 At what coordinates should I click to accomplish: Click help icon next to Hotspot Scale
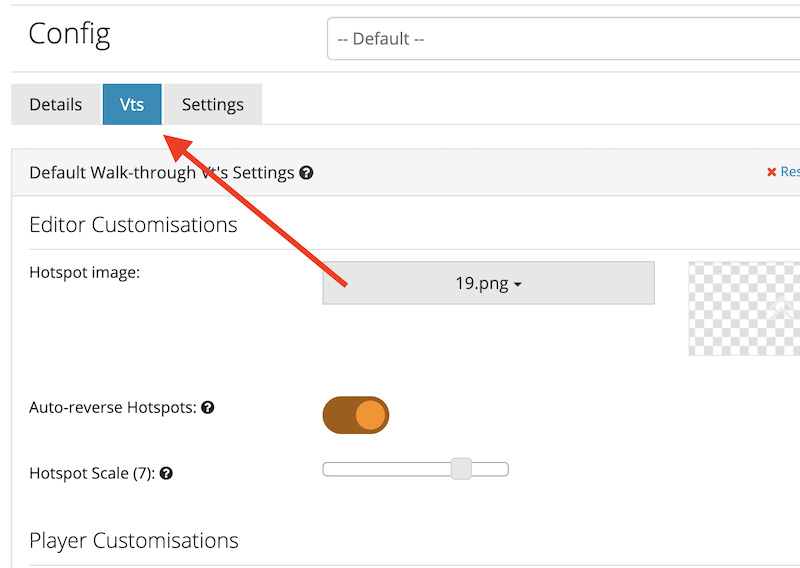click(166, 473)
